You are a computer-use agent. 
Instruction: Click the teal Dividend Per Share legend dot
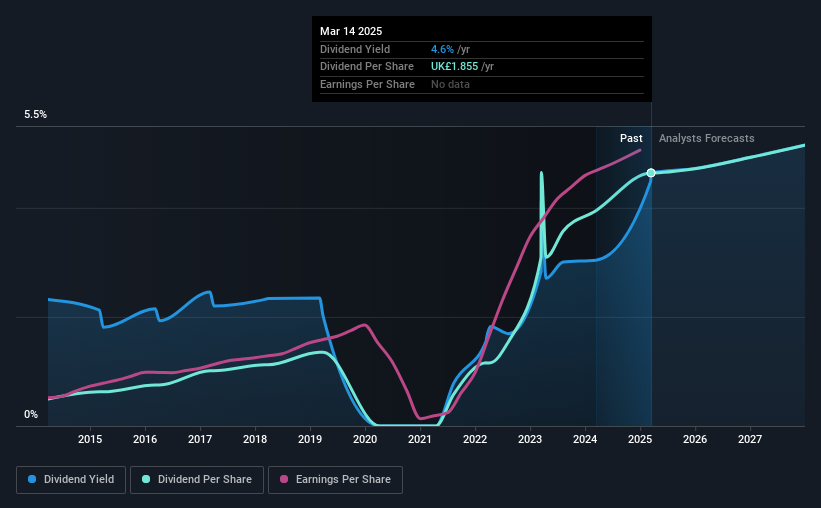tap(146, 479)
